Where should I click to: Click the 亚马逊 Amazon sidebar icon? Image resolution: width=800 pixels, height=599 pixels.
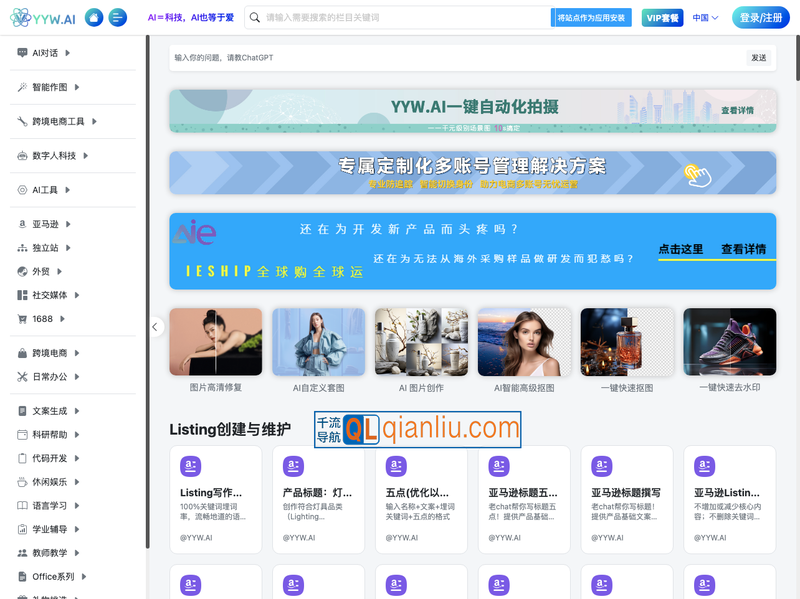point(23,224)
